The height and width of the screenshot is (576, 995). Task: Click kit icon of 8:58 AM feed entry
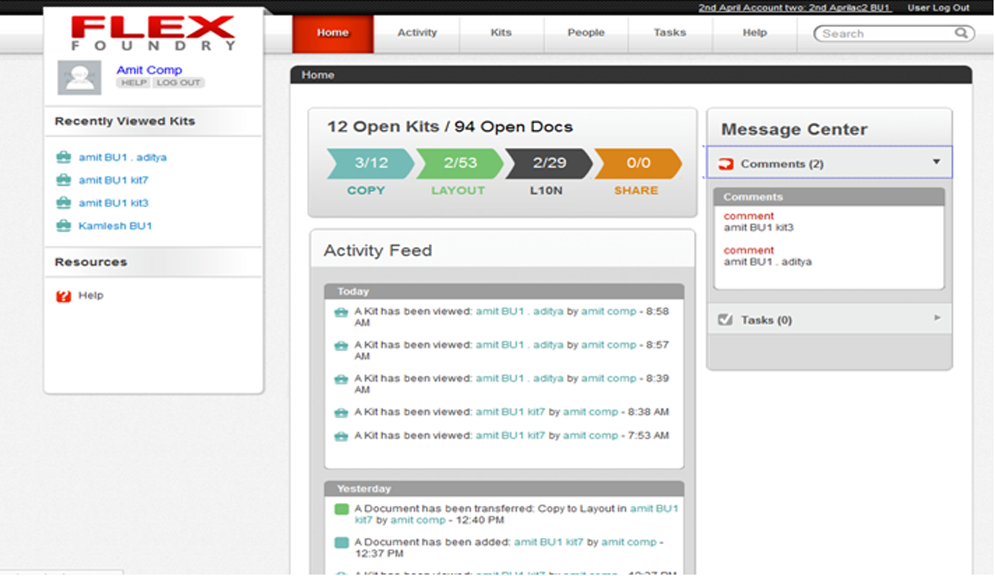341,312
